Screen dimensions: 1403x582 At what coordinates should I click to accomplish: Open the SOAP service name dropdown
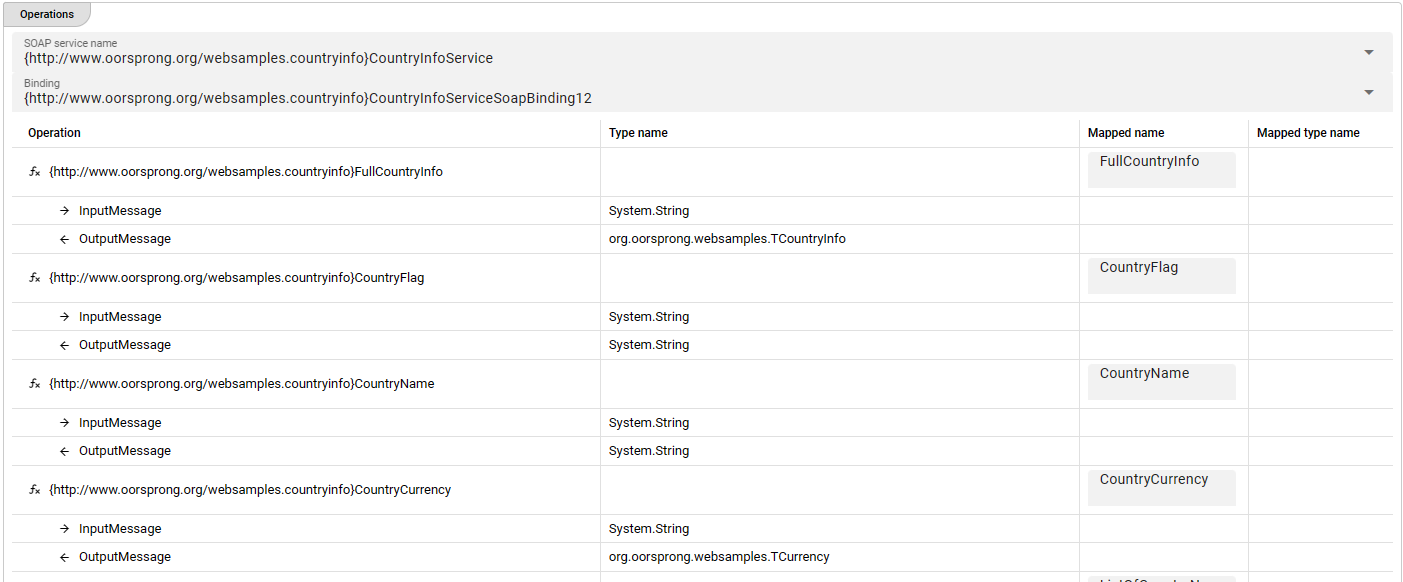pyautogui.click(x=1368, y=52)
